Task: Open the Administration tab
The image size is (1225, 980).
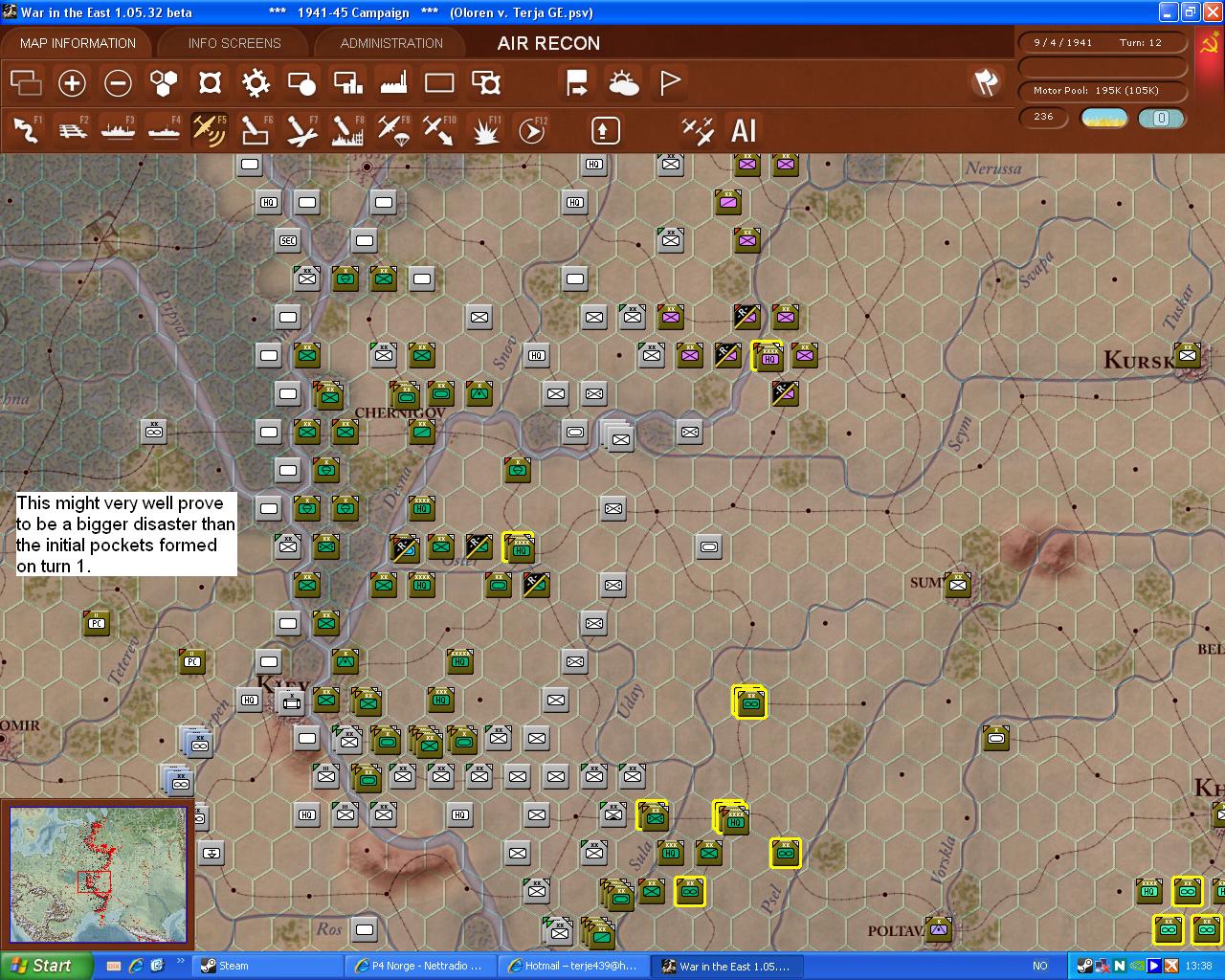Action: point(391,43)
